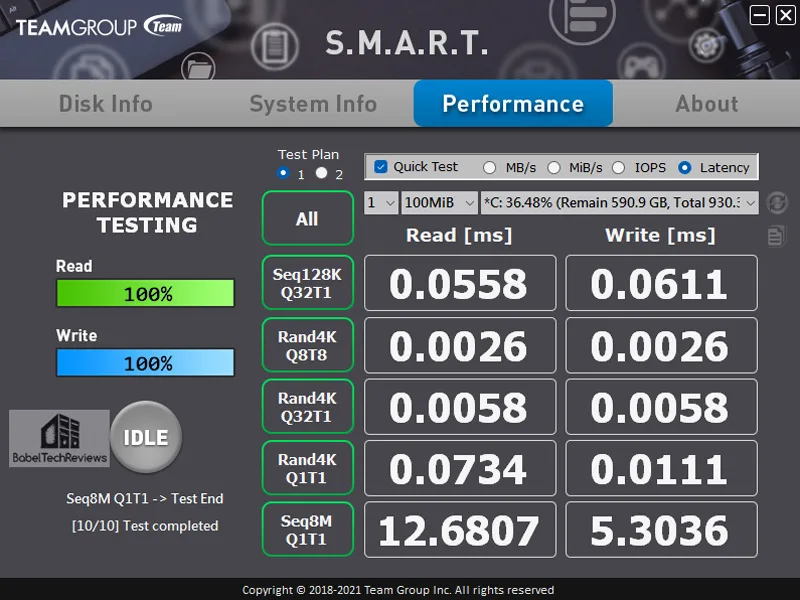Open the About tab
The image size is (800, 600).
point(707,104)
